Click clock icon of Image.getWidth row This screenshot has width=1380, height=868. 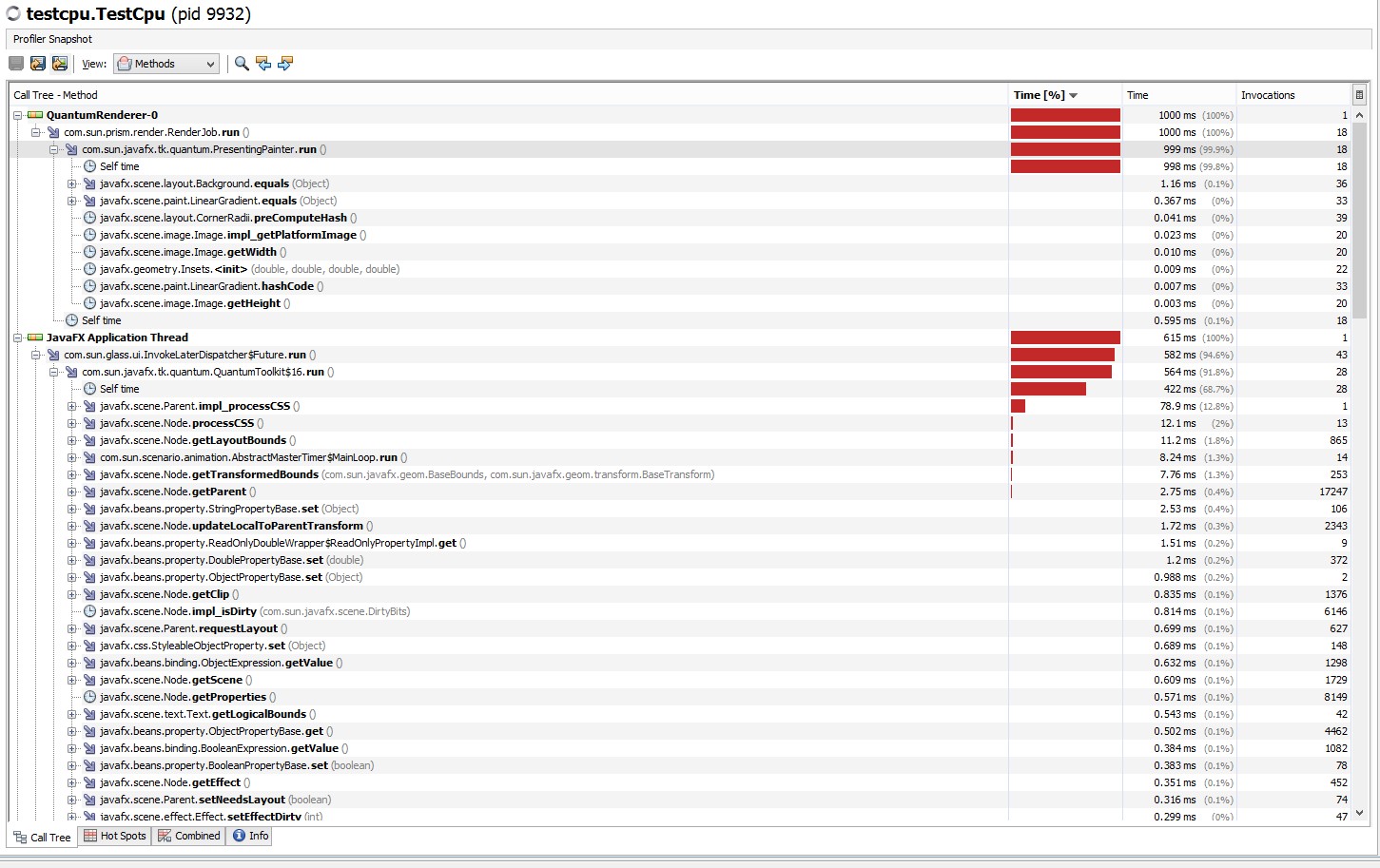click(89, 252)
